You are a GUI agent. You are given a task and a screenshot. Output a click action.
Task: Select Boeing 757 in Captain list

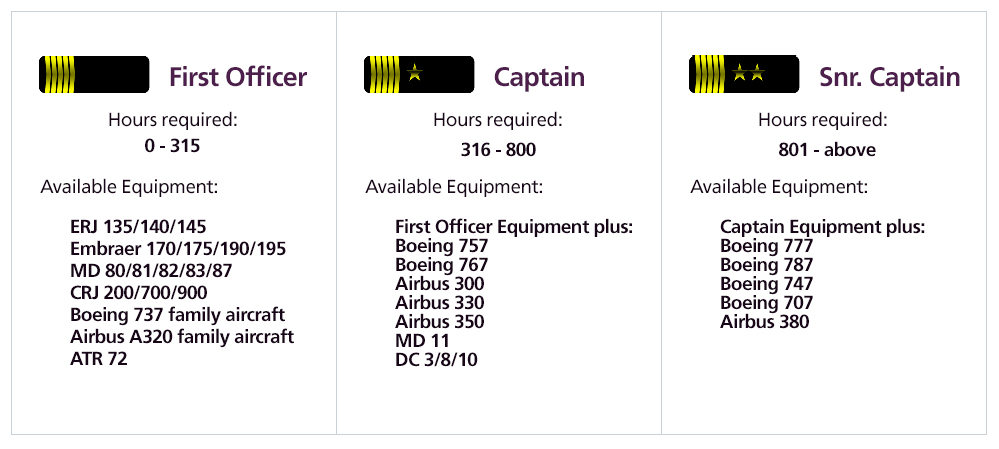(441, 246)
